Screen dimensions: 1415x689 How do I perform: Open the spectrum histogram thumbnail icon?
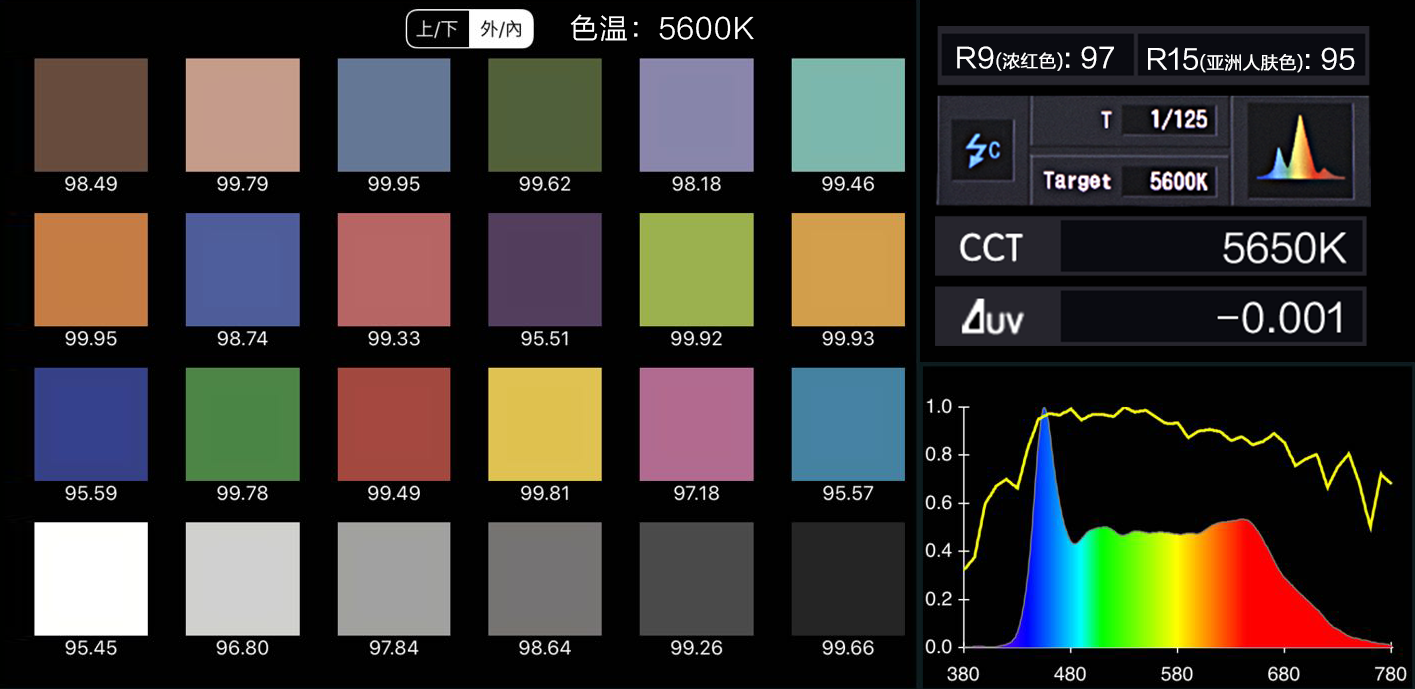click(1300, 150)
